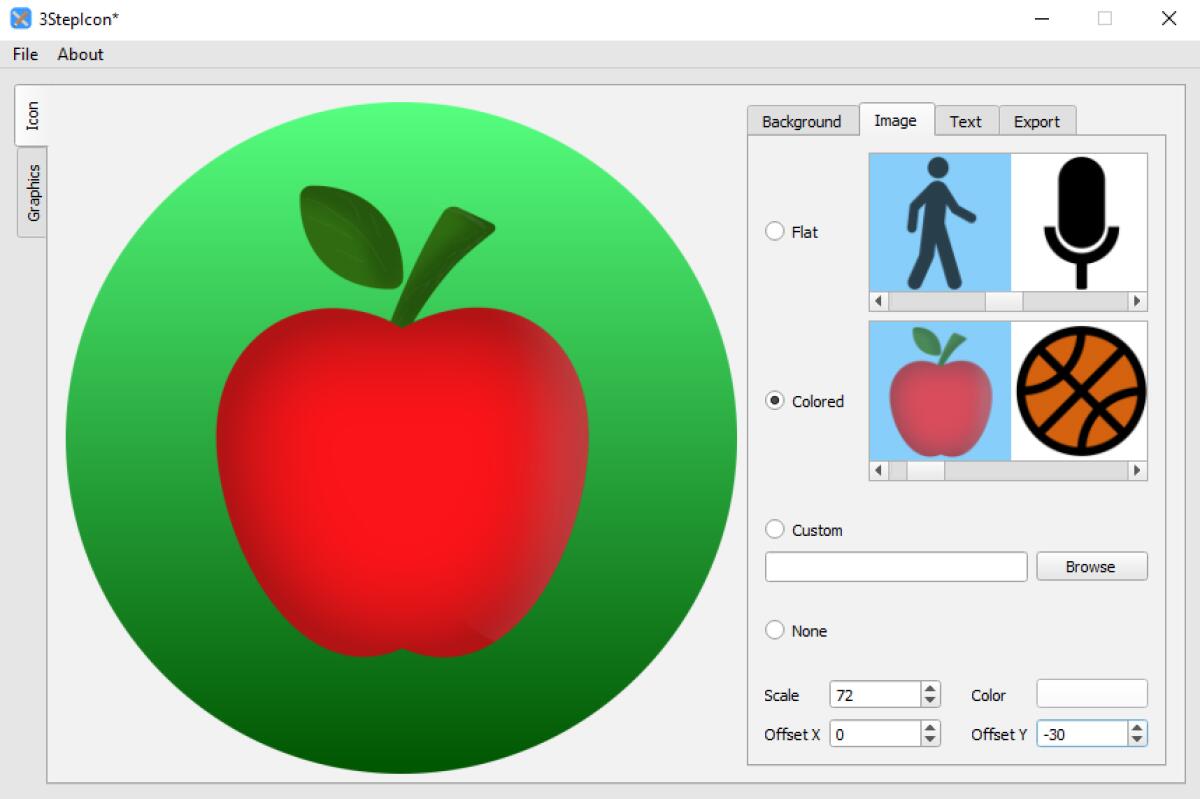
Task: Click the 3StepIcon application icon in title bar
Action: tap(18, 18)
